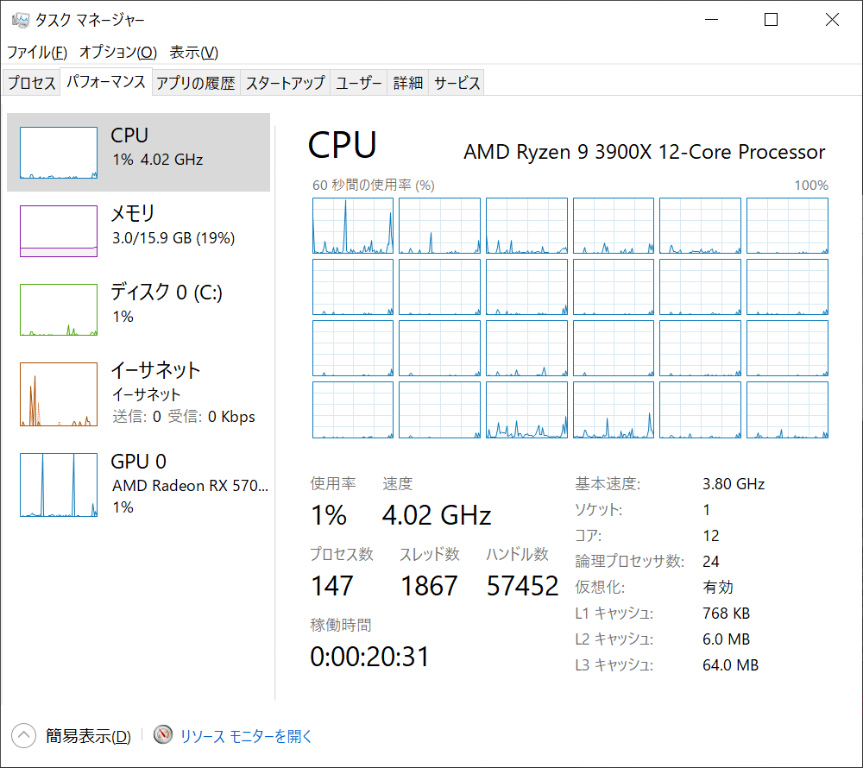Click リソース モニターを開く link
Screen dimensions: 863x768
tap(246, 736)
